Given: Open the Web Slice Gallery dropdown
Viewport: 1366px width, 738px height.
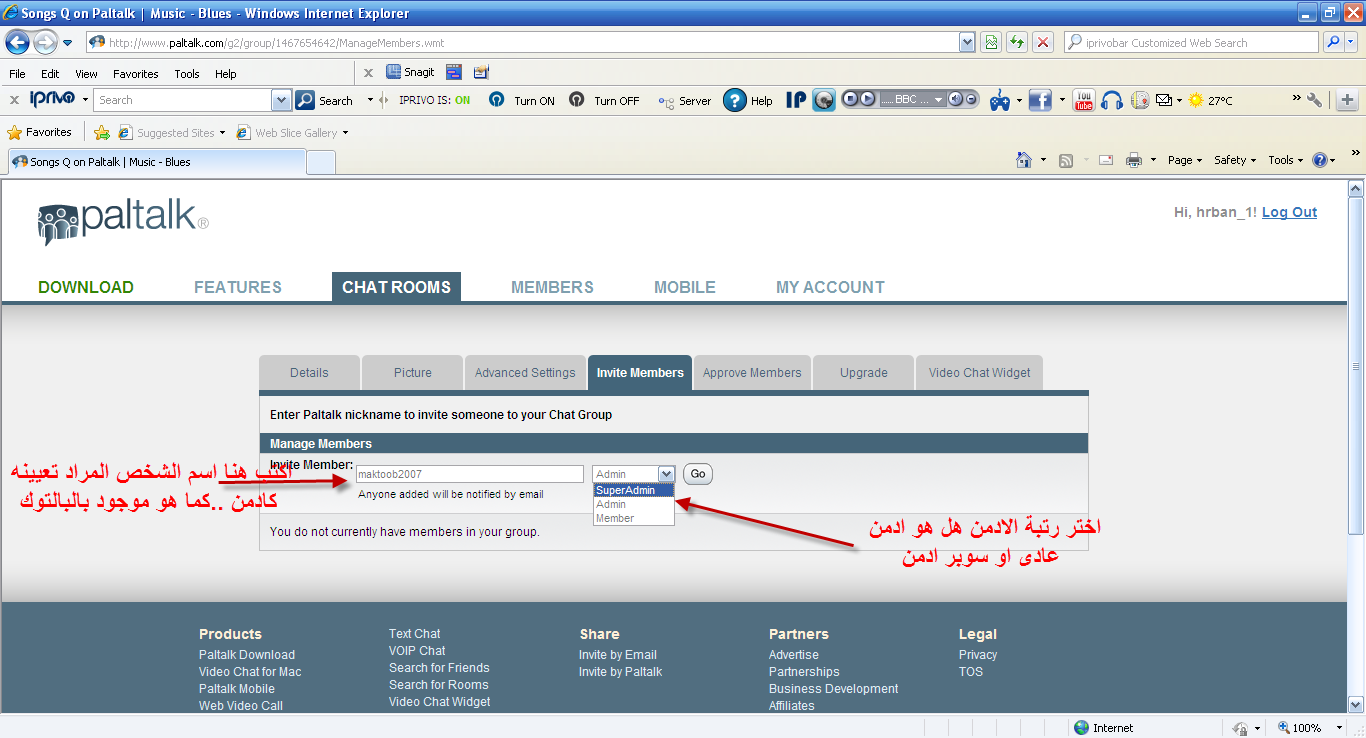Looking at the screenshot, I should coord(345,132).
